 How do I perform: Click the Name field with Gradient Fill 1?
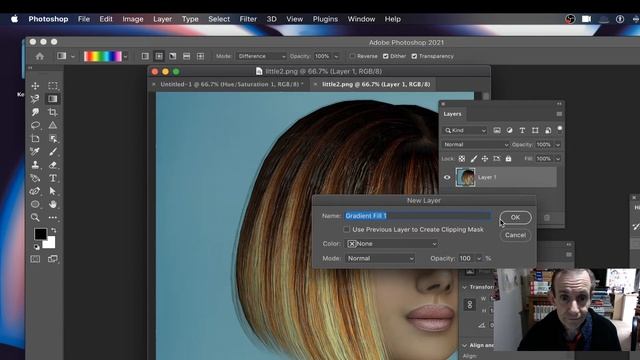(x=418, y=216)
